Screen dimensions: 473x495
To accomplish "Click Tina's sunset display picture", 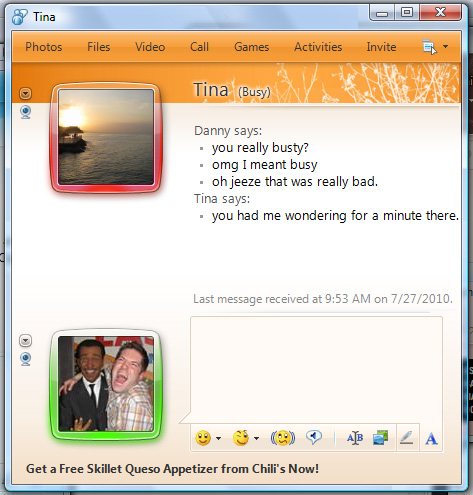I will (x=106, y=137).
